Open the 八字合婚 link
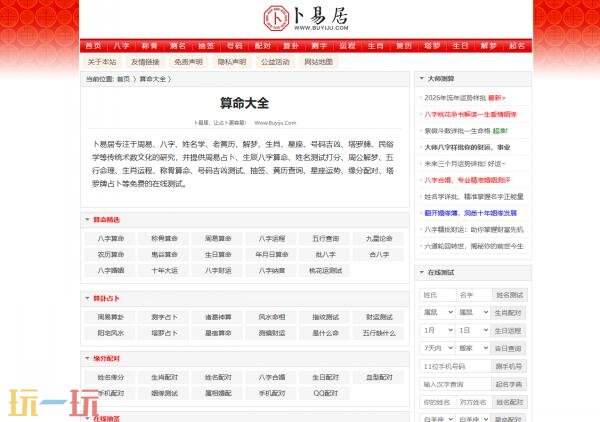The width and height of the screenshot is (600, 422). click(272, 377)
